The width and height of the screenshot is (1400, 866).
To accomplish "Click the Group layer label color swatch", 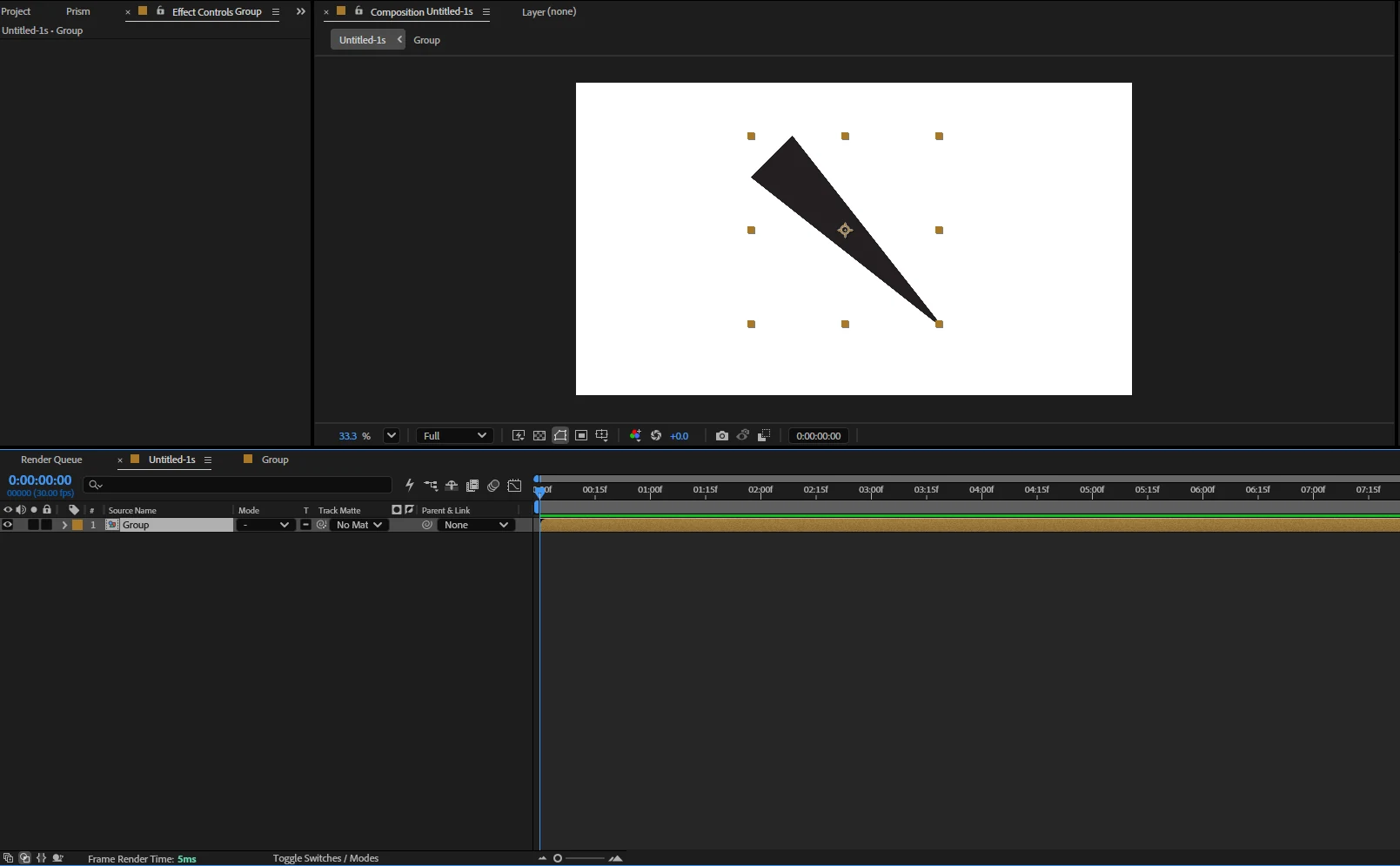I will point(77,525).
